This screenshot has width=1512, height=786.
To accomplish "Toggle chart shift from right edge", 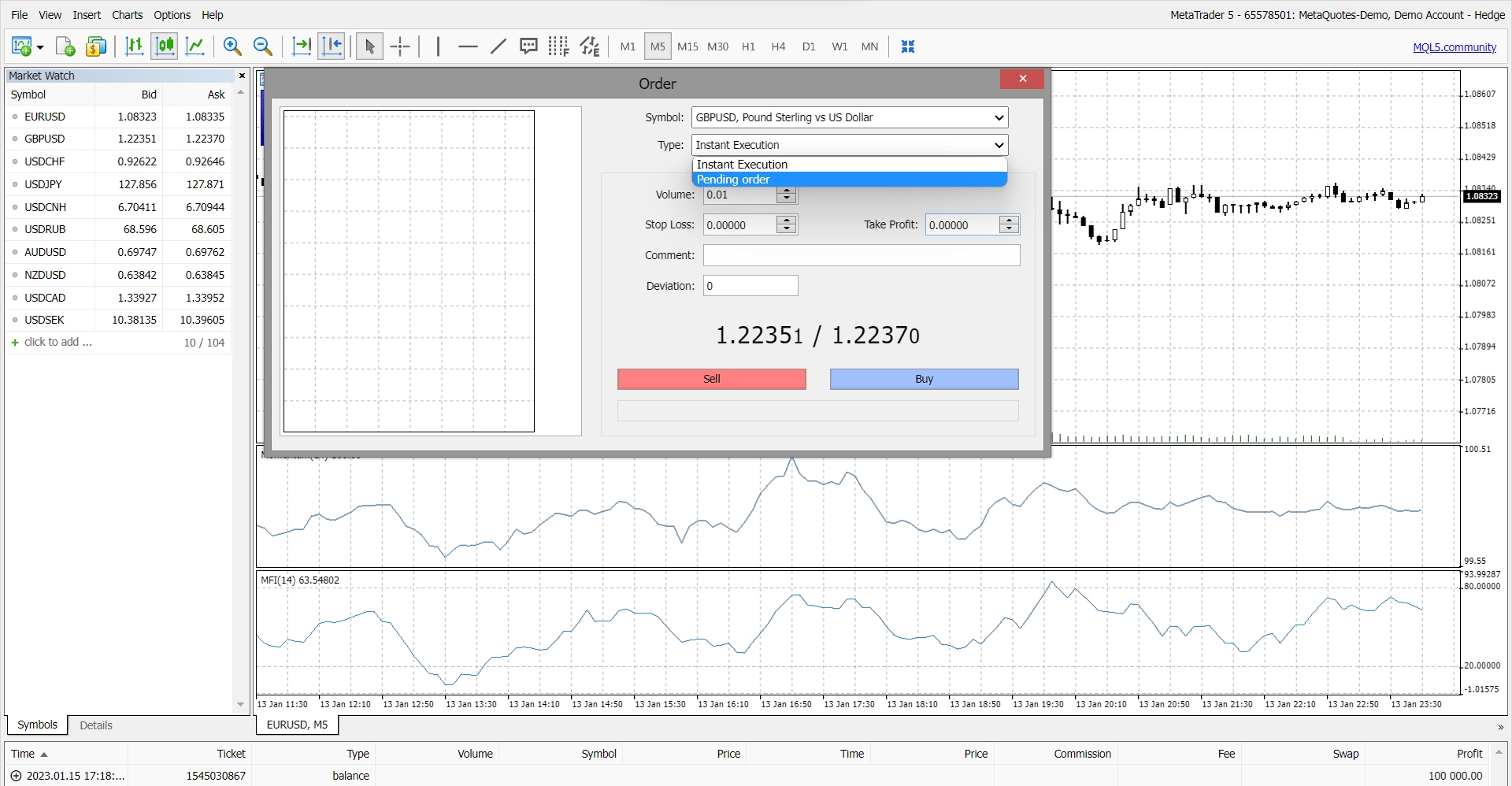I will (x=332, y=46).
